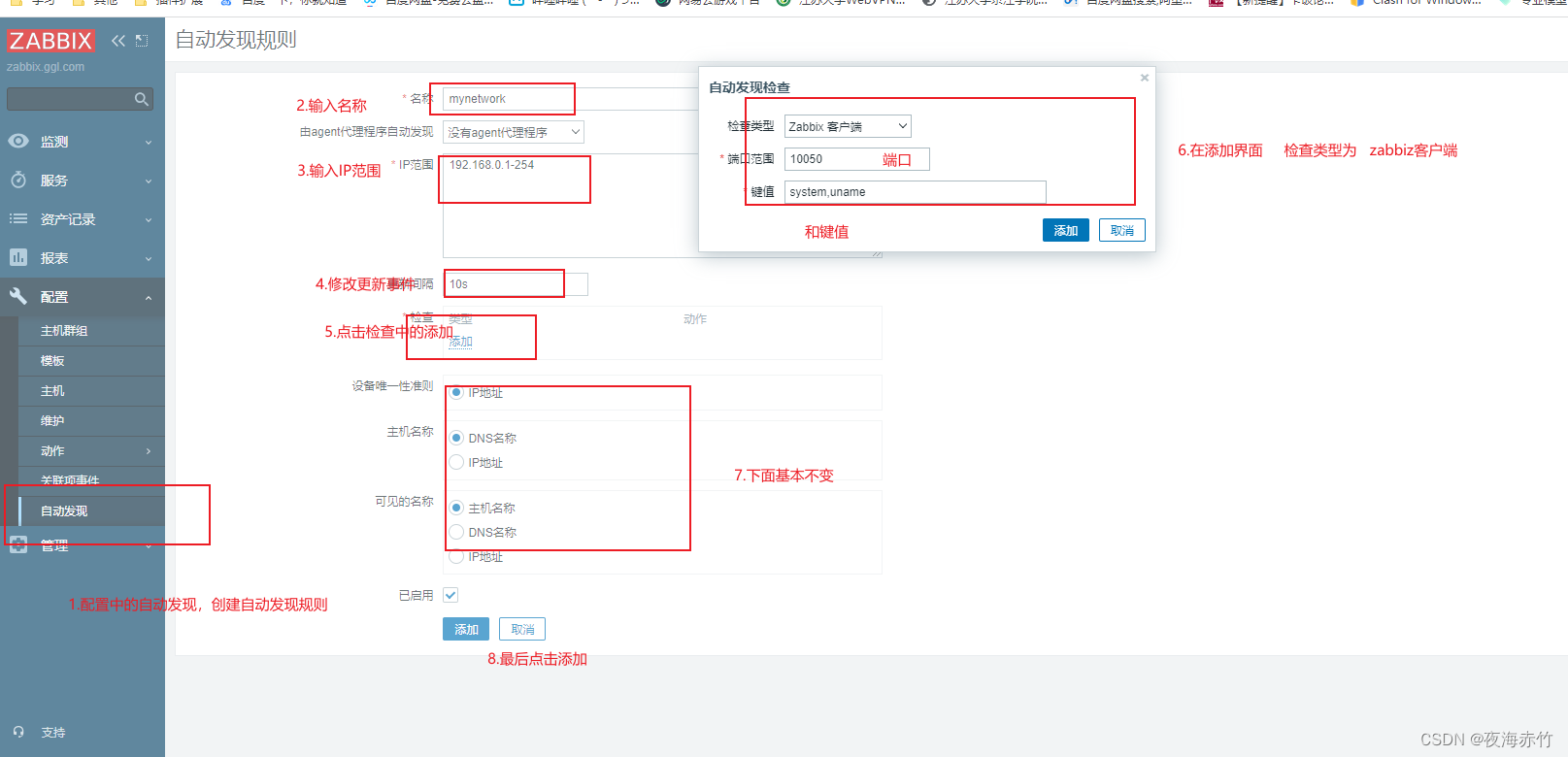This screenshot has width=1568, height=757.
Task: Click the zabbix.ggl.com text
Action: (46, 67)
